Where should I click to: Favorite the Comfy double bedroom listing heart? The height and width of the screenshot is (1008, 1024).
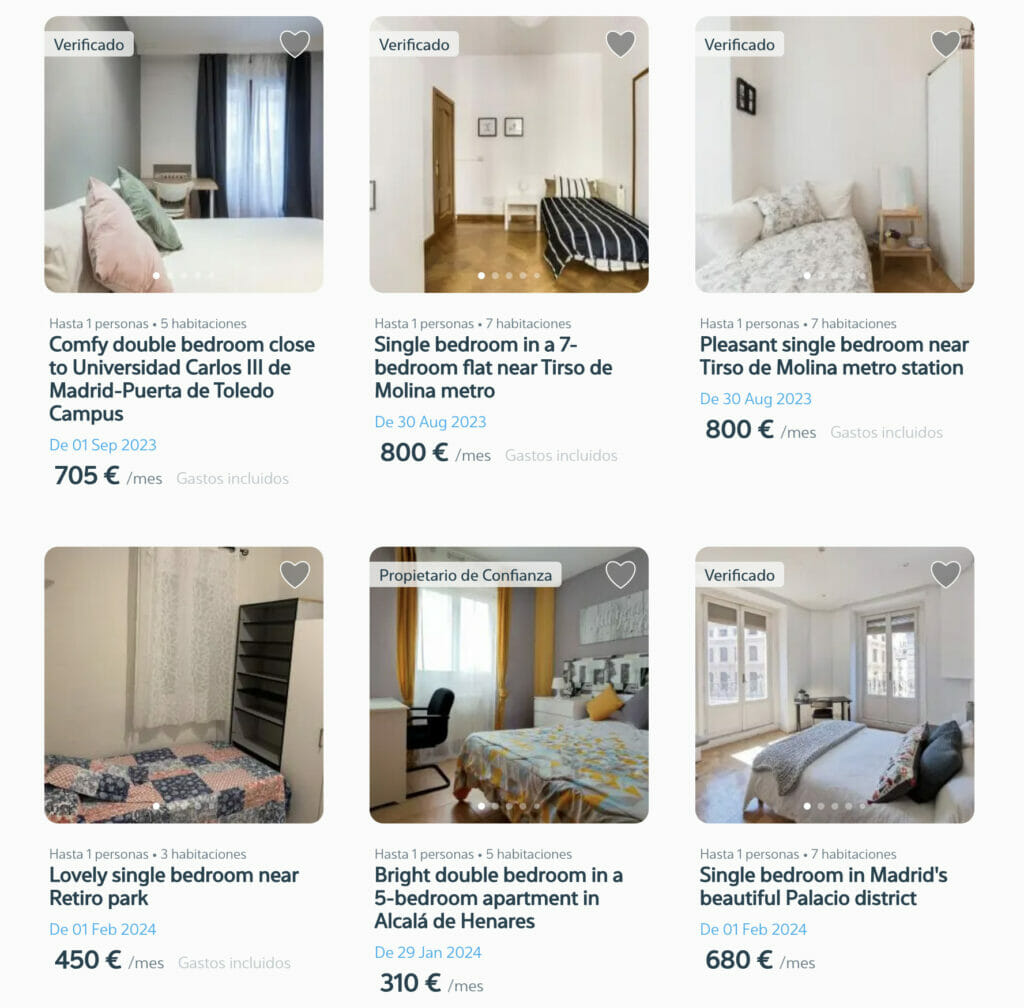[x=295, y=44]
